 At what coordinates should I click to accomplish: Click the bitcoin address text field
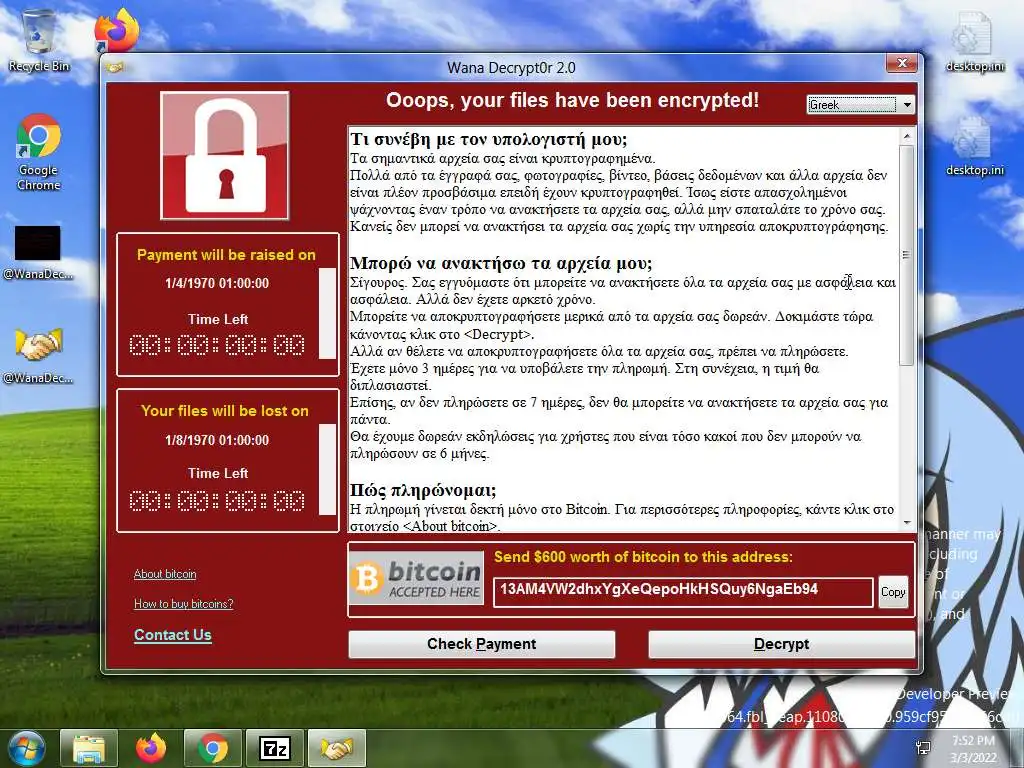tap(682, 592)
